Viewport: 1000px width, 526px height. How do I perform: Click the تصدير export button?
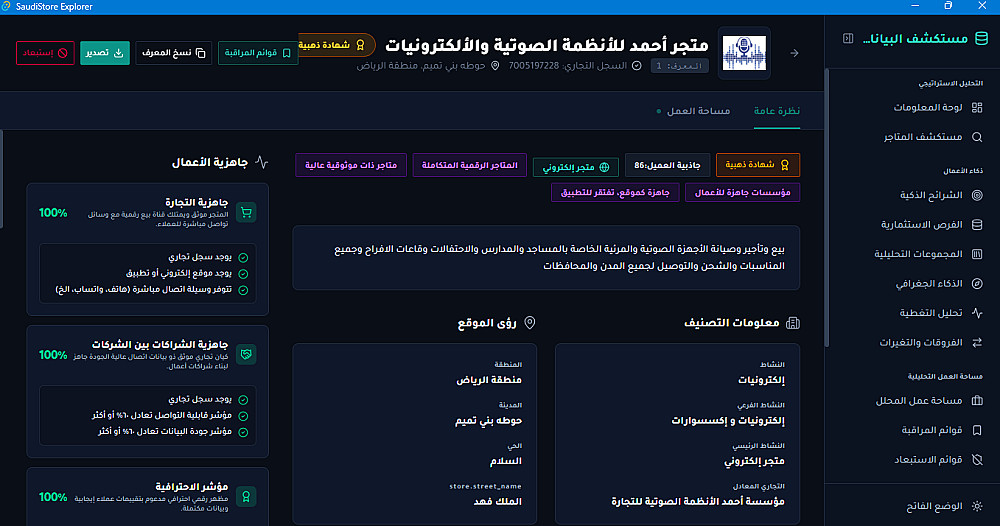(x=105, y=53)
